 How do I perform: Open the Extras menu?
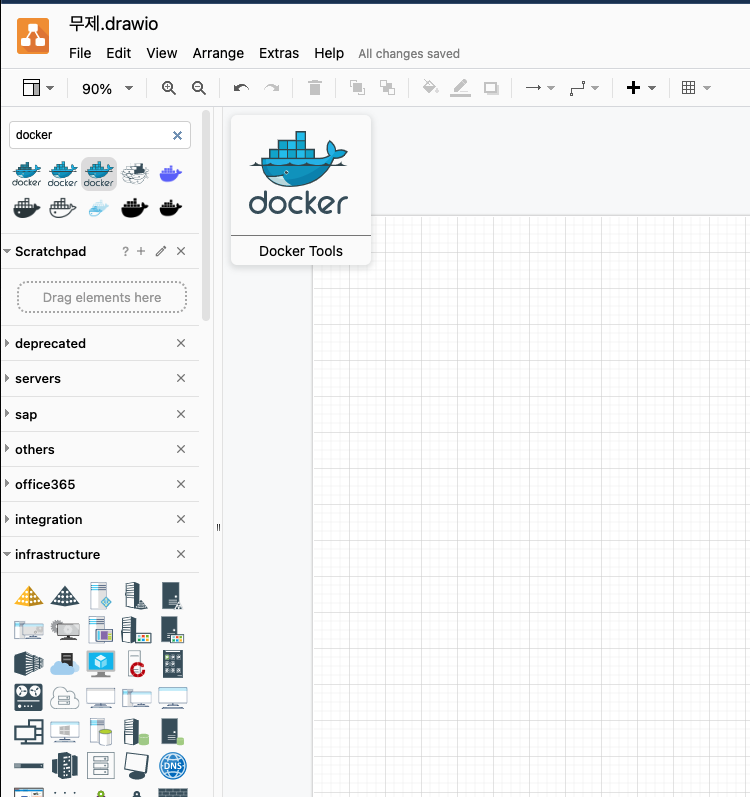[278, 53]
